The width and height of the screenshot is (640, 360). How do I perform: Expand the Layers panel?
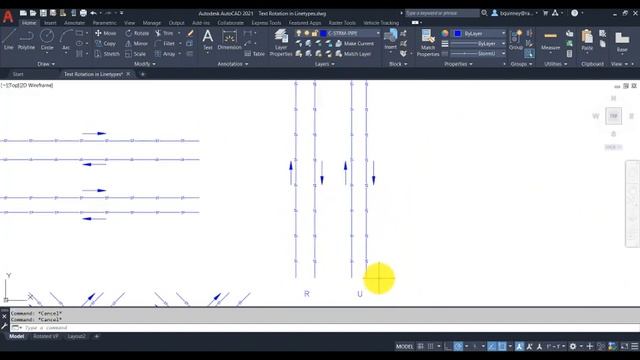(x=324, y=64)
